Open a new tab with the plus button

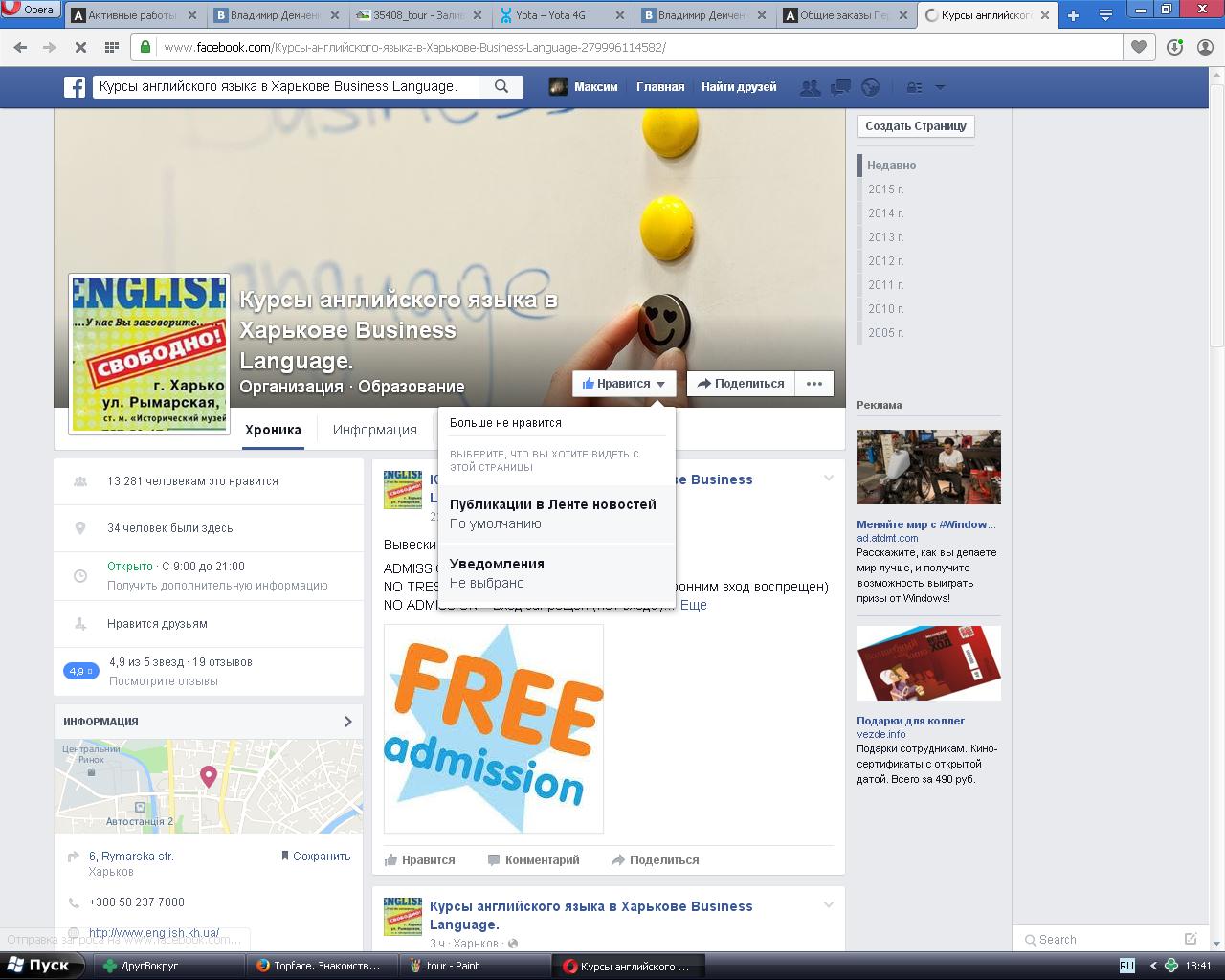click(1073, 15)
